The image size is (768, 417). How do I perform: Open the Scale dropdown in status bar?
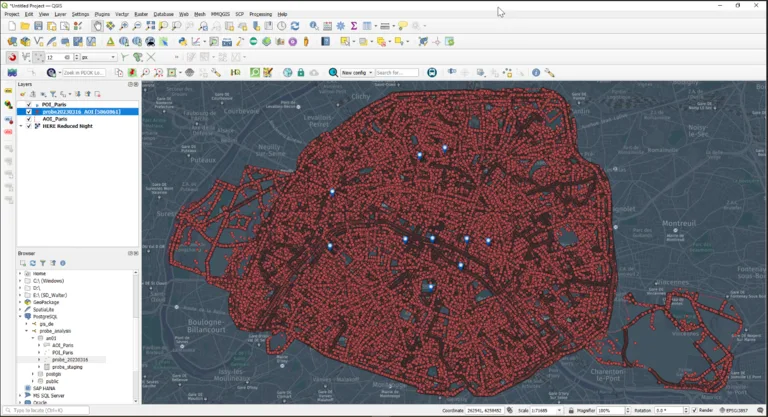(559, 410)
